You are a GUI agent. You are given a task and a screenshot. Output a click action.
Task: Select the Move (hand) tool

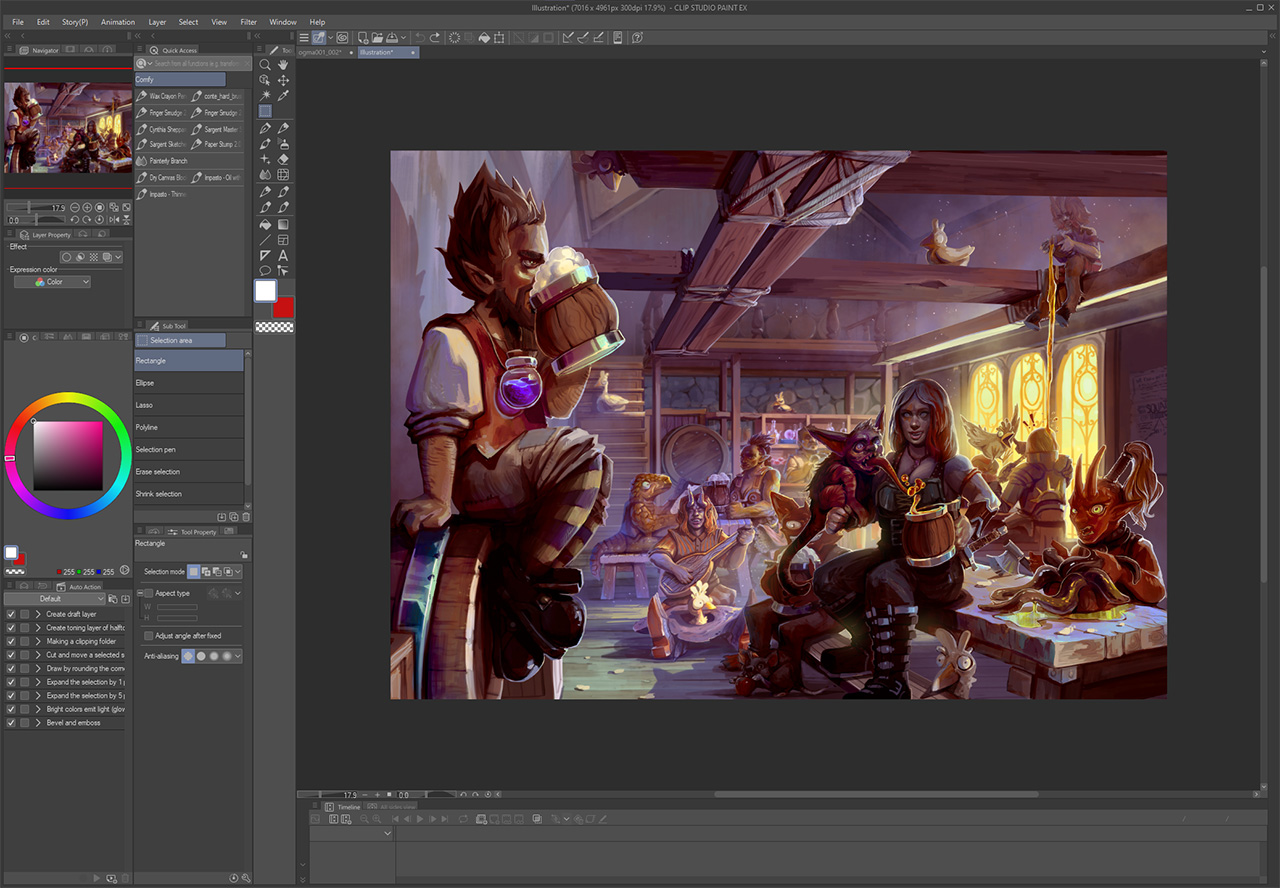click(282, 66)
